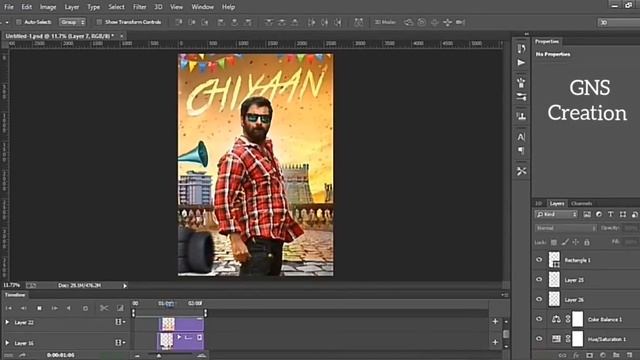Click the Fill value field

[631, 242]
